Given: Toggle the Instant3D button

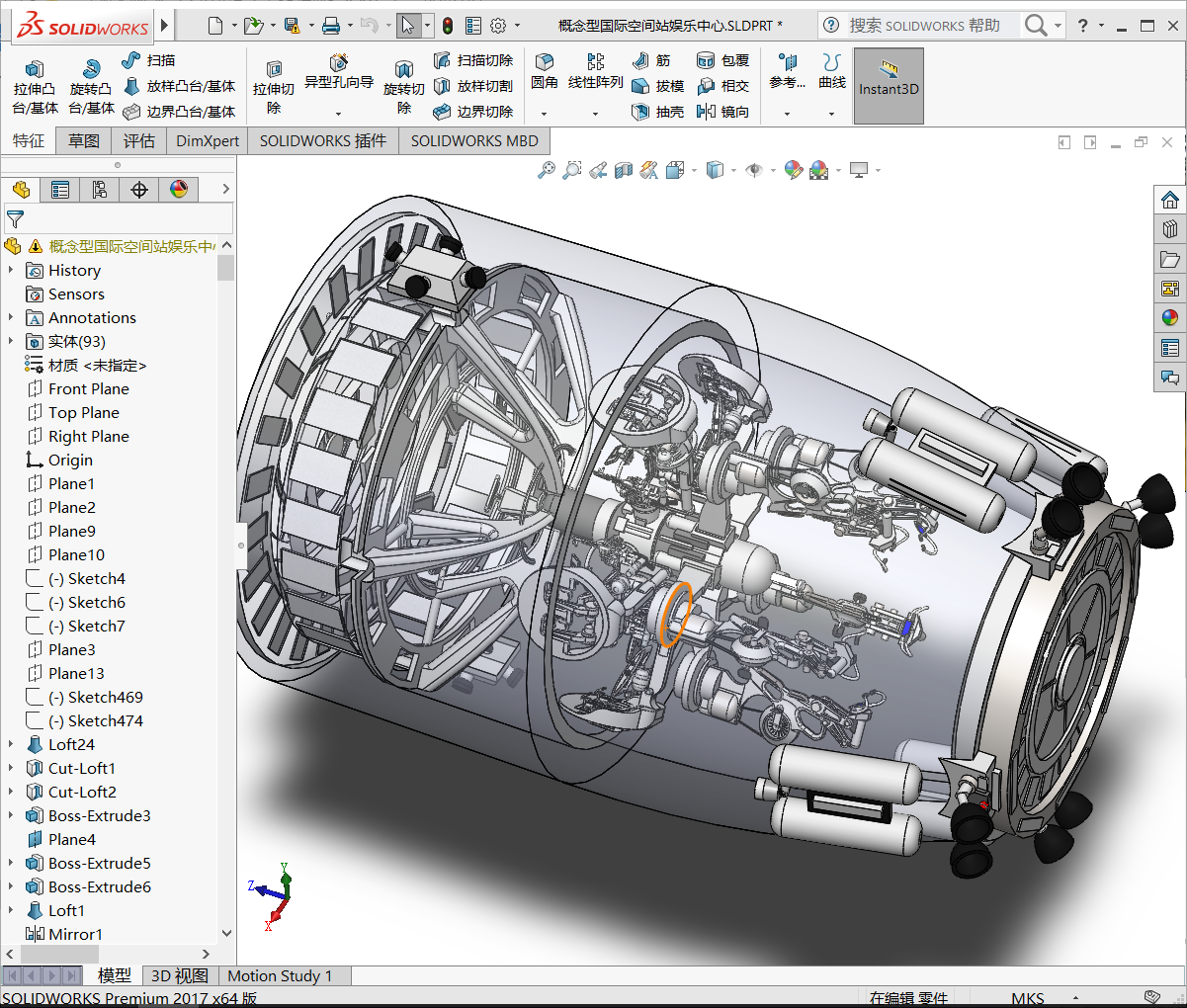Looking at the screenshot, I should [x=889, y=86].
